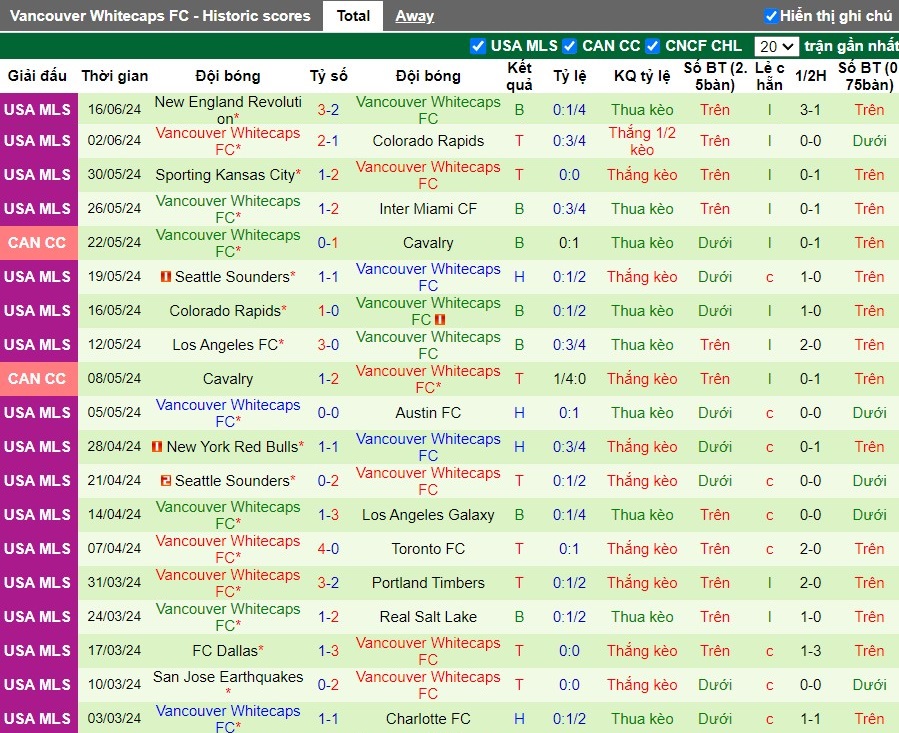The image size is (899, 733).
Task: Click the KQ tỷ lệ column header
Action: click(642, 76)
